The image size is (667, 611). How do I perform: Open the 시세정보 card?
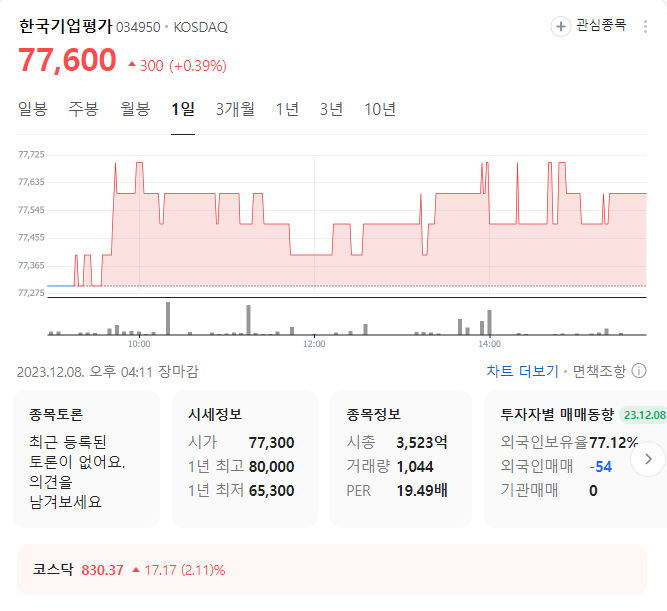245,459
